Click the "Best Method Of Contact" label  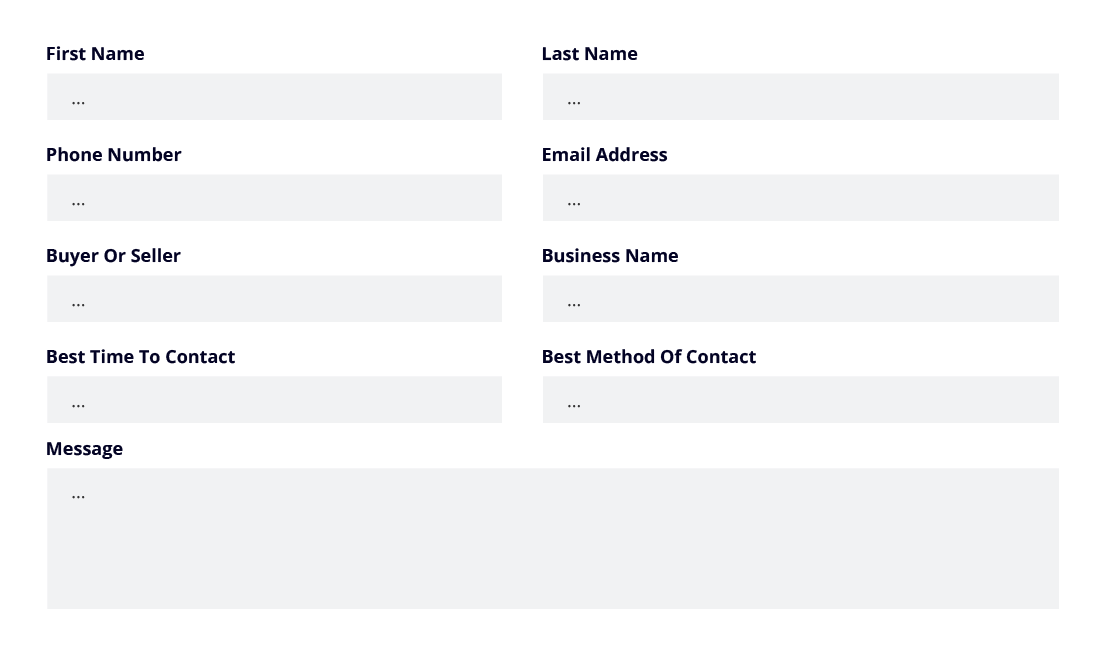point(648,357)
